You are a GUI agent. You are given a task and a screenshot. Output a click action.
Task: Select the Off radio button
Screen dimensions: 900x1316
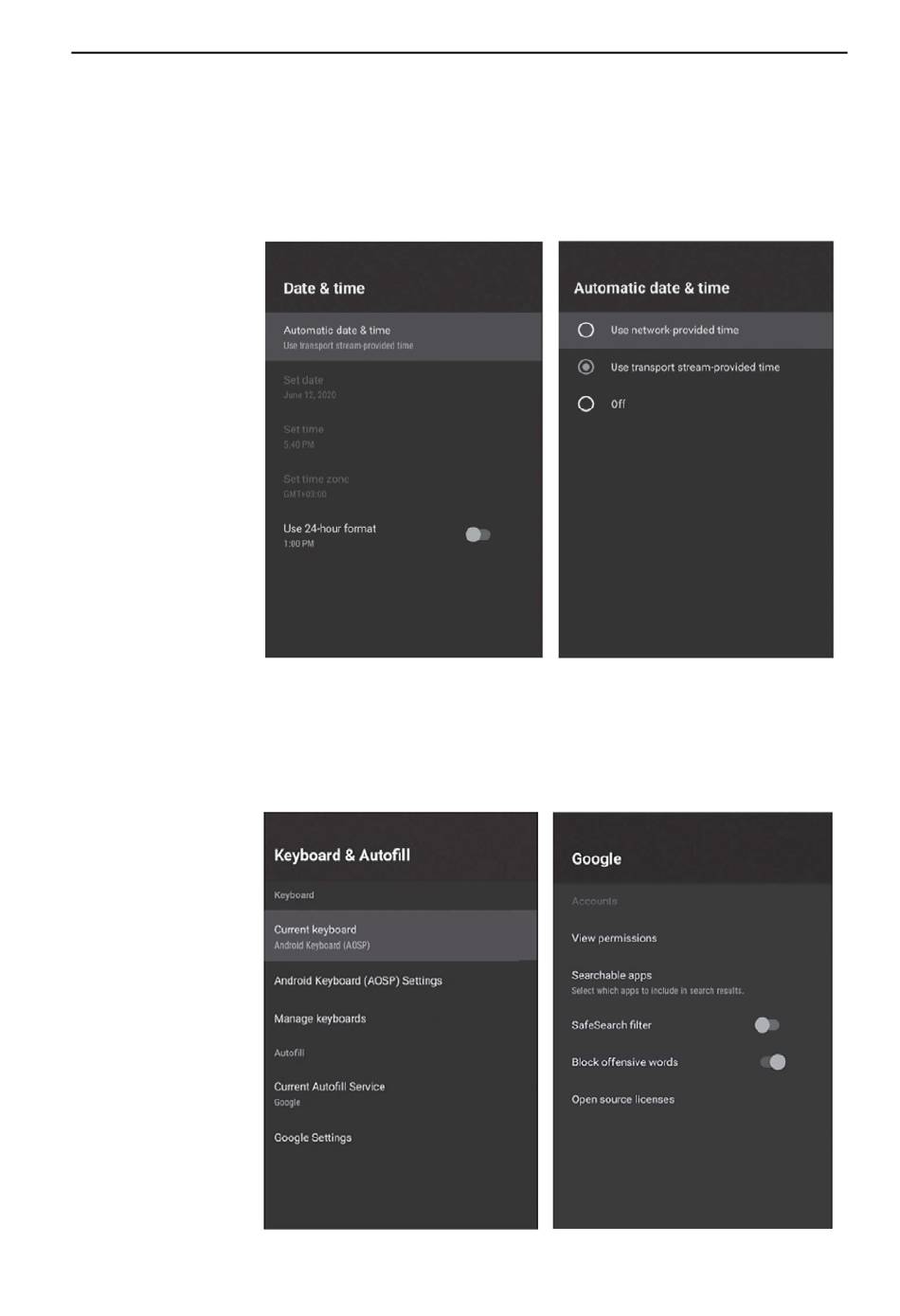coord(585,404)
